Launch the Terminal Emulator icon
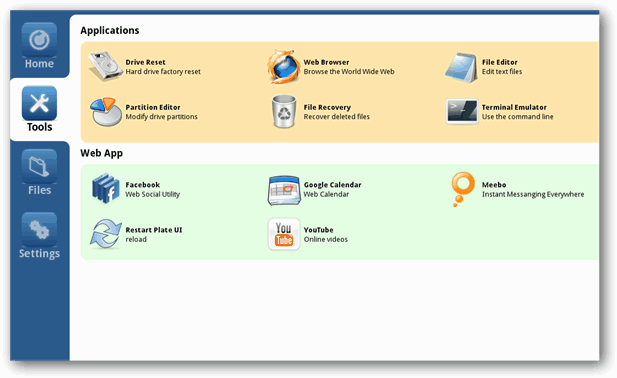This screenshot has height=378, width=617. click(x=462, y=111)
